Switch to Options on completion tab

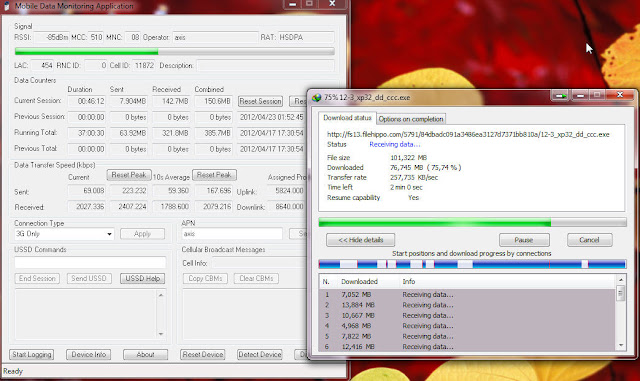click(411, 119)
